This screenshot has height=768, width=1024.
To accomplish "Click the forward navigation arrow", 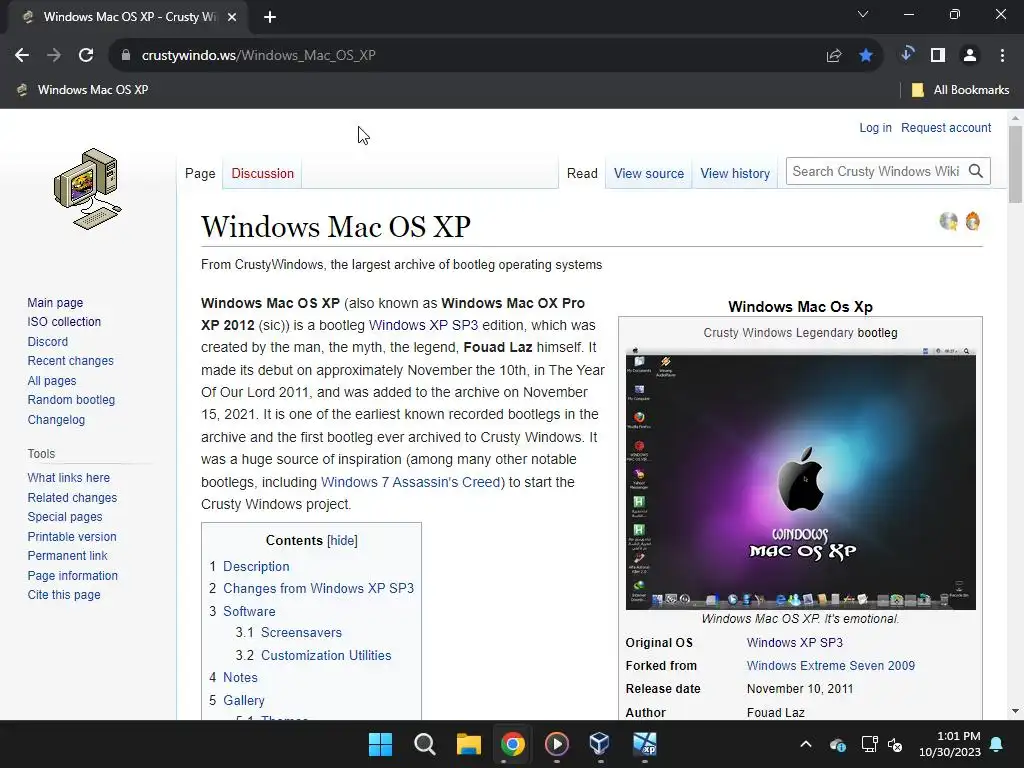I will click(54, 56).
